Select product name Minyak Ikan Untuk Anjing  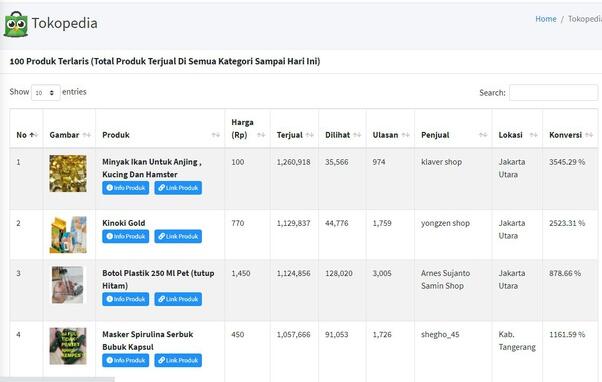coord(152,168)
